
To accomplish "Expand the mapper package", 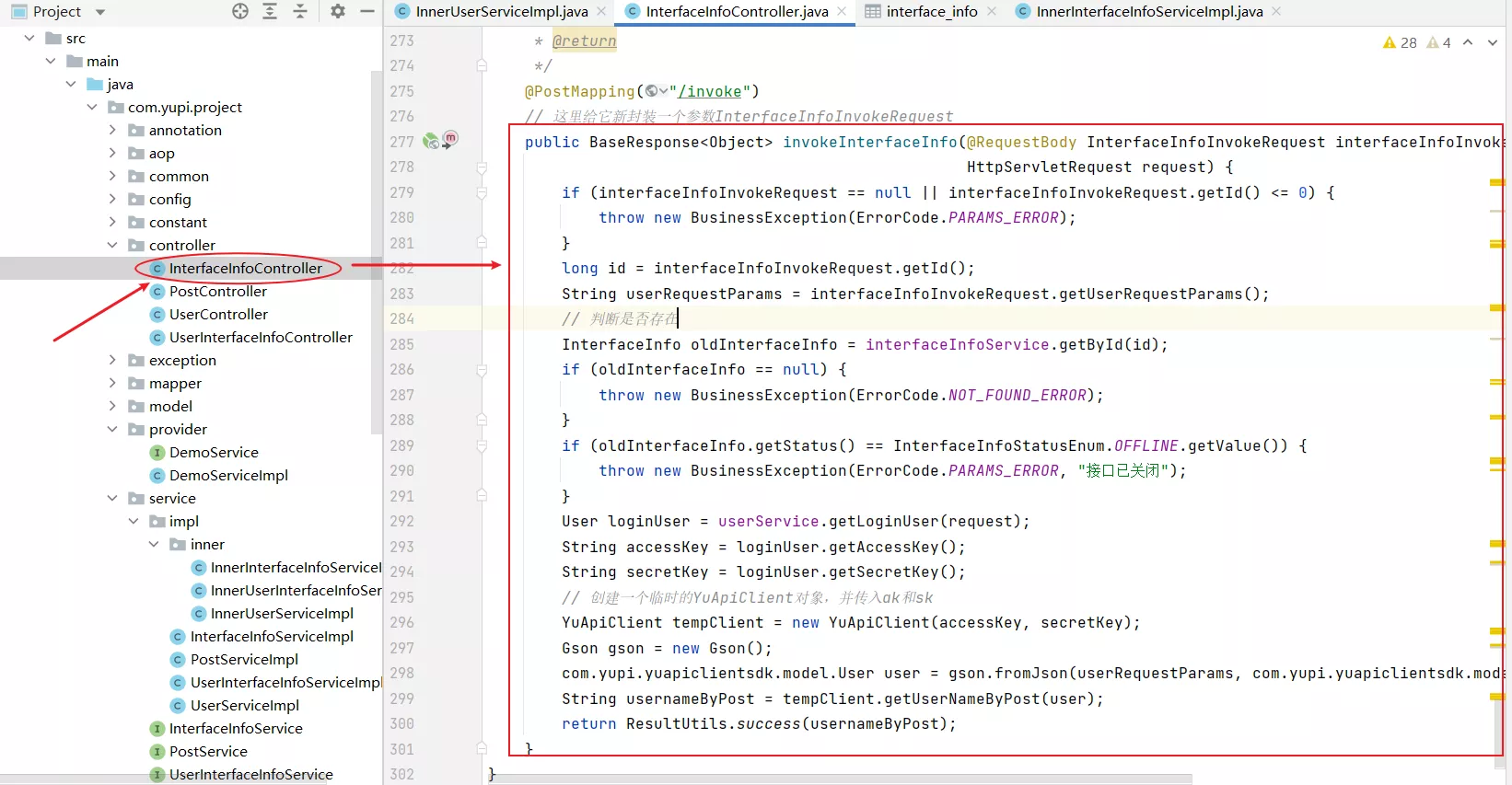I will [112, 383].
